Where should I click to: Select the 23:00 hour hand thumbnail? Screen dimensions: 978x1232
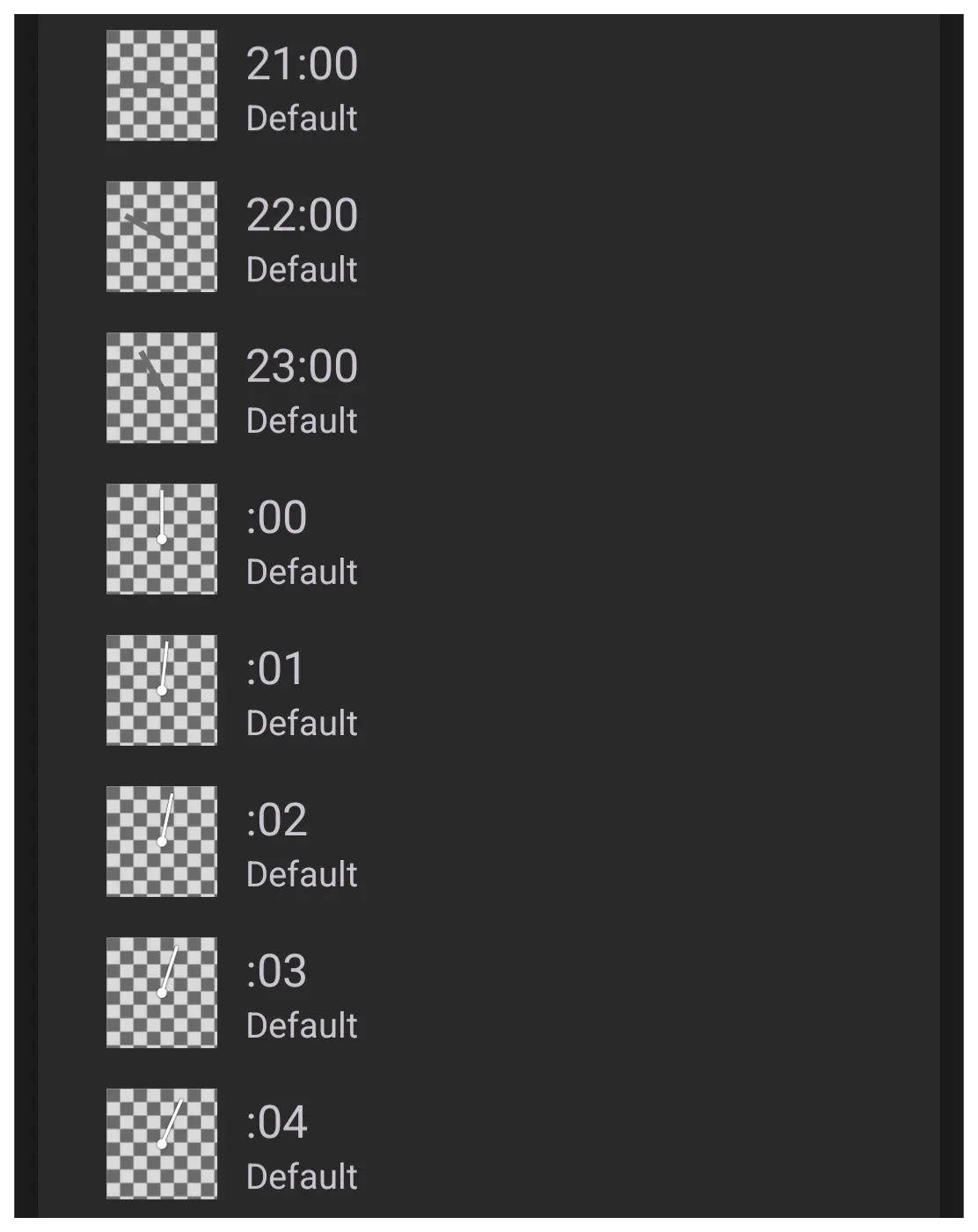click(x=162, y=388)
